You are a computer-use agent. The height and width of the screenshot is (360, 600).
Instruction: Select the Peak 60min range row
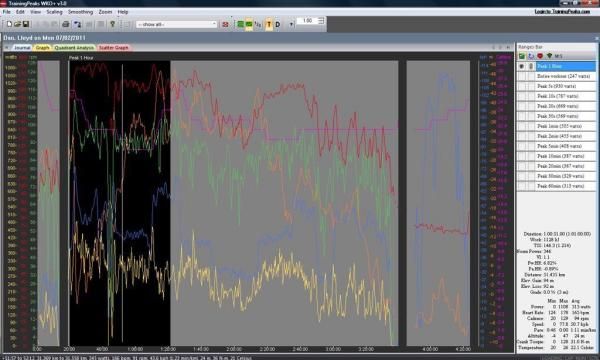tap(566, 186)
